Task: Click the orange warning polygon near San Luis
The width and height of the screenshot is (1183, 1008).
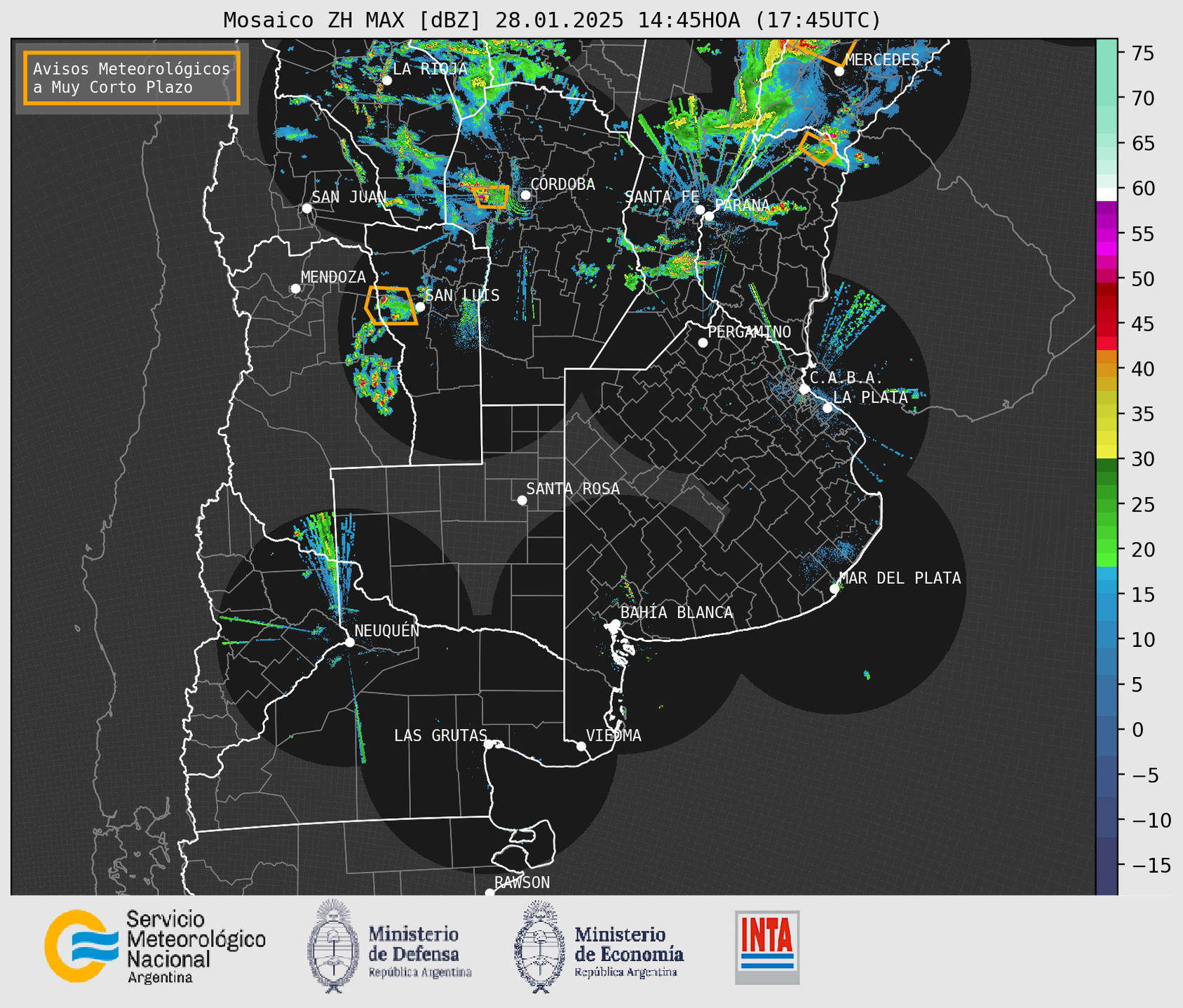Action: coord(391,306)
